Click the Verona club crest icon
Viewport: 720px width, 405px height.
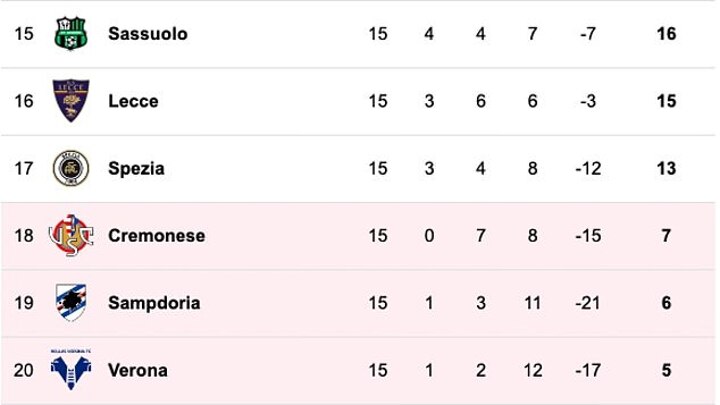point(70,370)
